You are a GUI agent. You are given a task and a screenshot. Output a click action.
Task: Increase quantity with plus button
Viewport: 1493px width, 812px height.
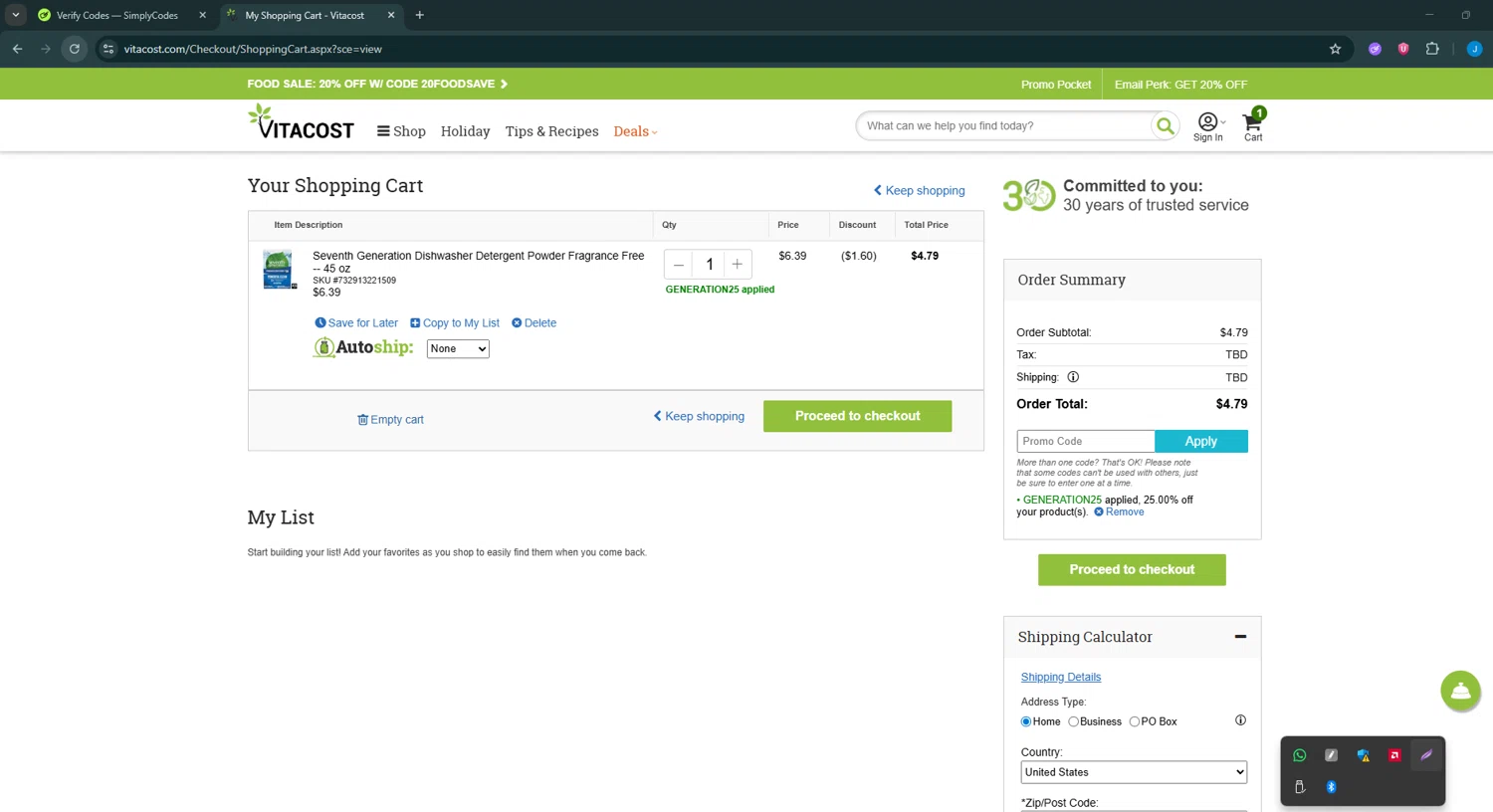click(737, 264)
